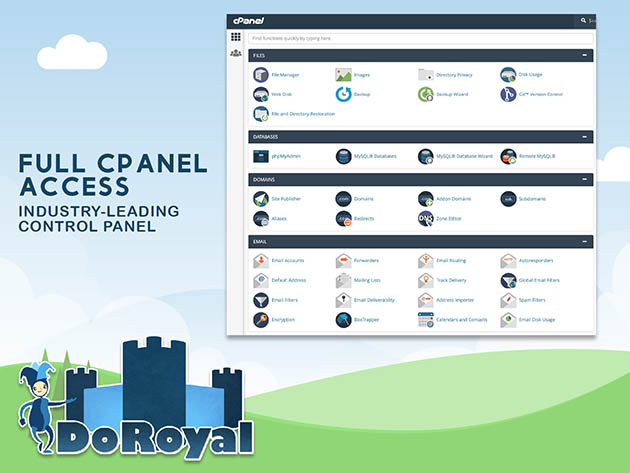Click the search magnifier in top bar

[583, 20]
